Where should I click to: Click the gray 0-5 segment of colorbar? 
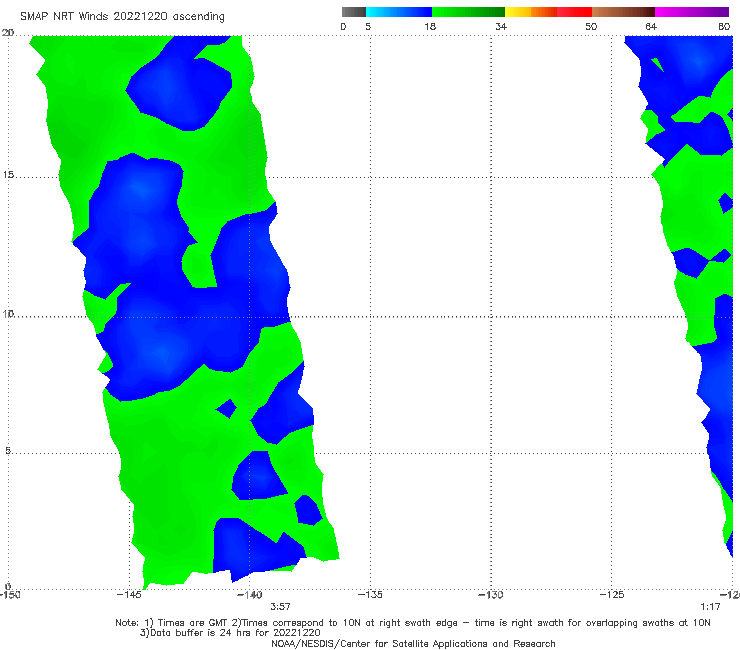353,12
